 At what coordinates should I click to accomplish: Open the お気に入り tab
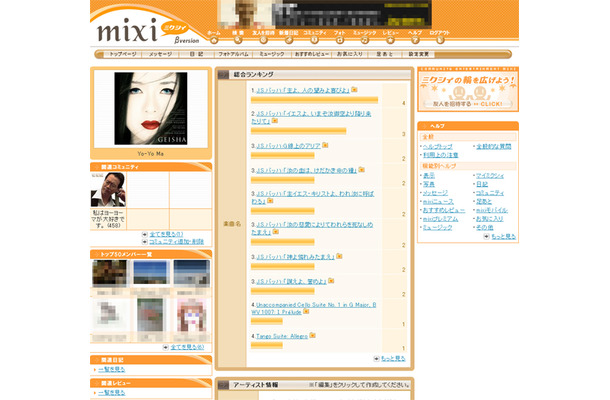tap(349, 54)
